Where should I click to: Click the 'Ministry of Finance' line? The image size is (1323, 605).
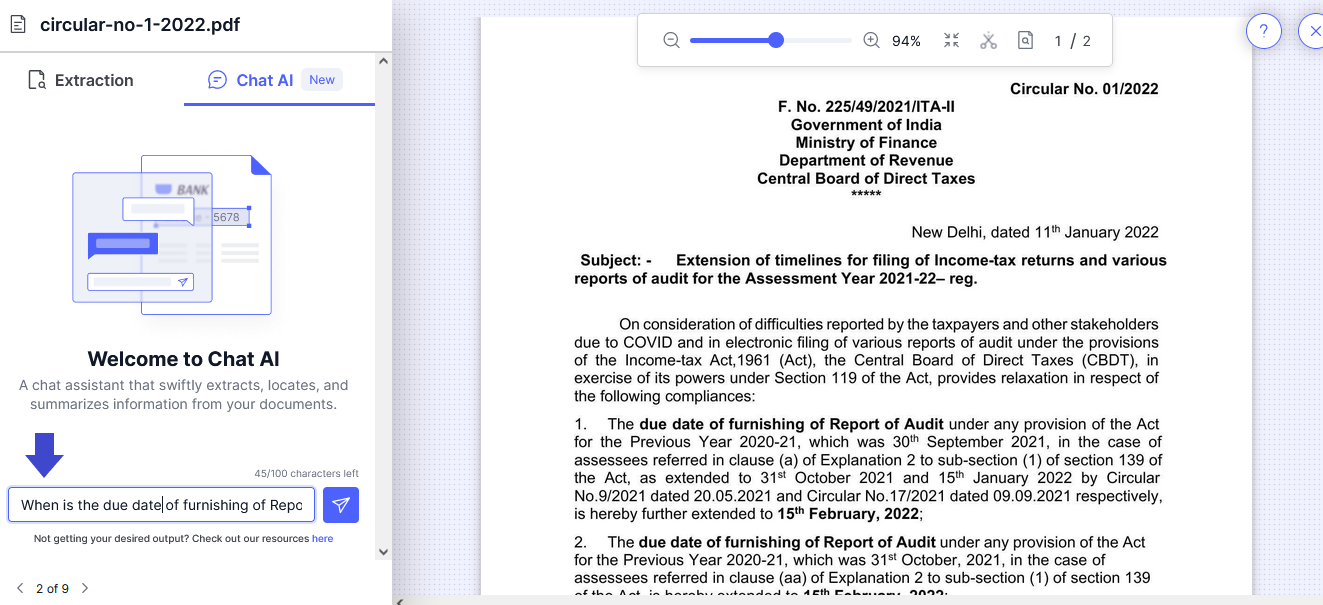(866, 143)
